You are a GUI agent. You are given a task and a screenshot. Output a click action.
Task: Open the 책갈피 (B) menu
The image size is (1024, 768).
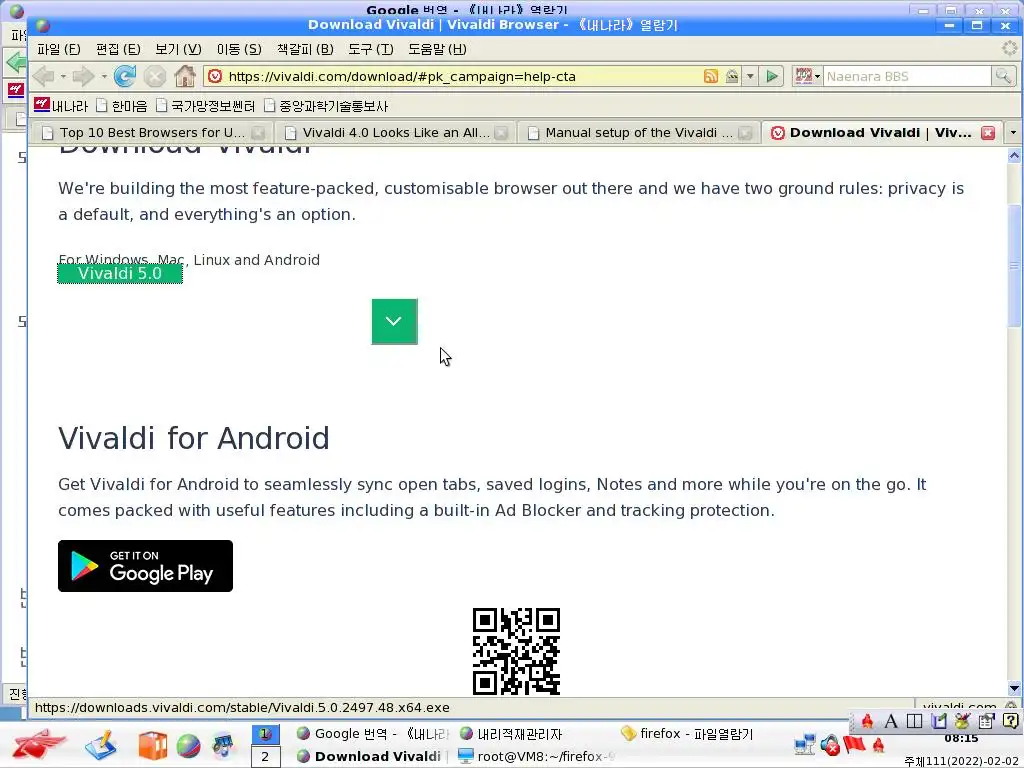[305, 50]
